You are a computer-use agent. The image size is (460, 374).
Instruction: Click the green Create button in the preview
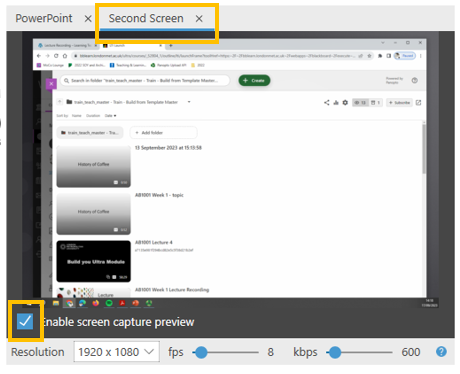coord(254,80)
